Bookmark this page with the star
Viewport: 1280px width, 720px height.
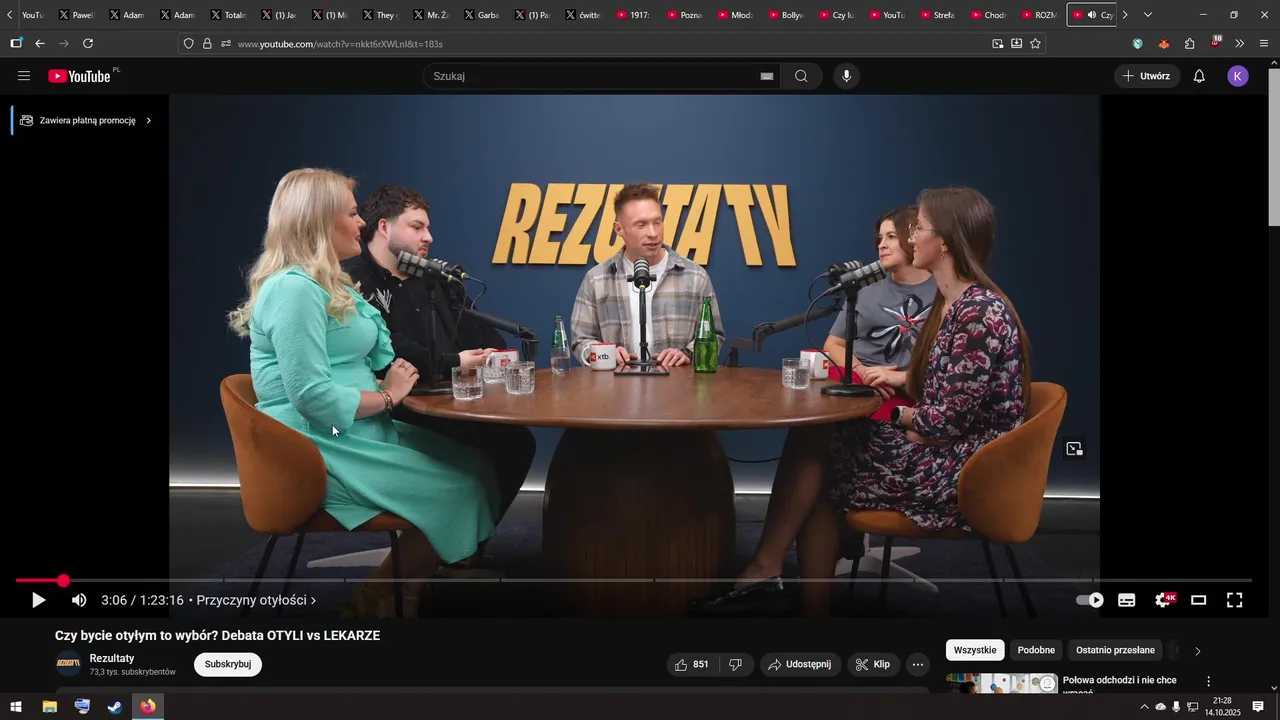coord(1035,43)
